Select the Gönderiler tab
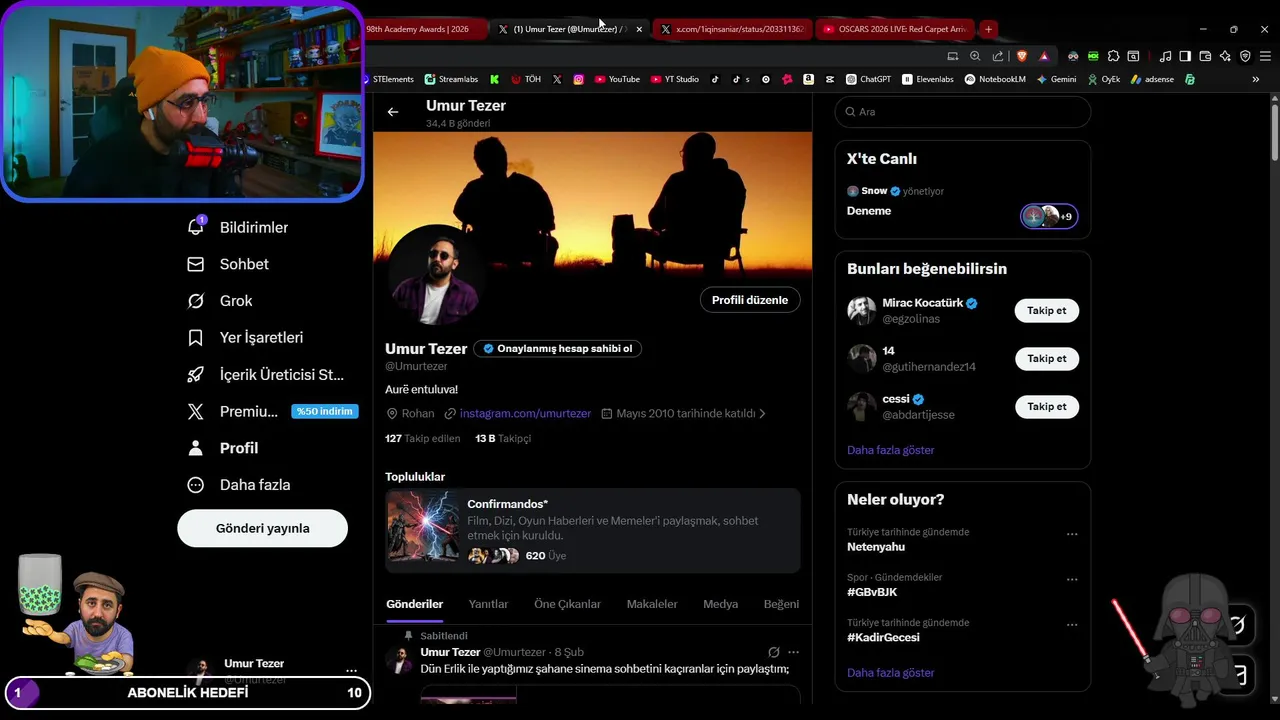Viewport: 1280px width, 720px height. 415,604
